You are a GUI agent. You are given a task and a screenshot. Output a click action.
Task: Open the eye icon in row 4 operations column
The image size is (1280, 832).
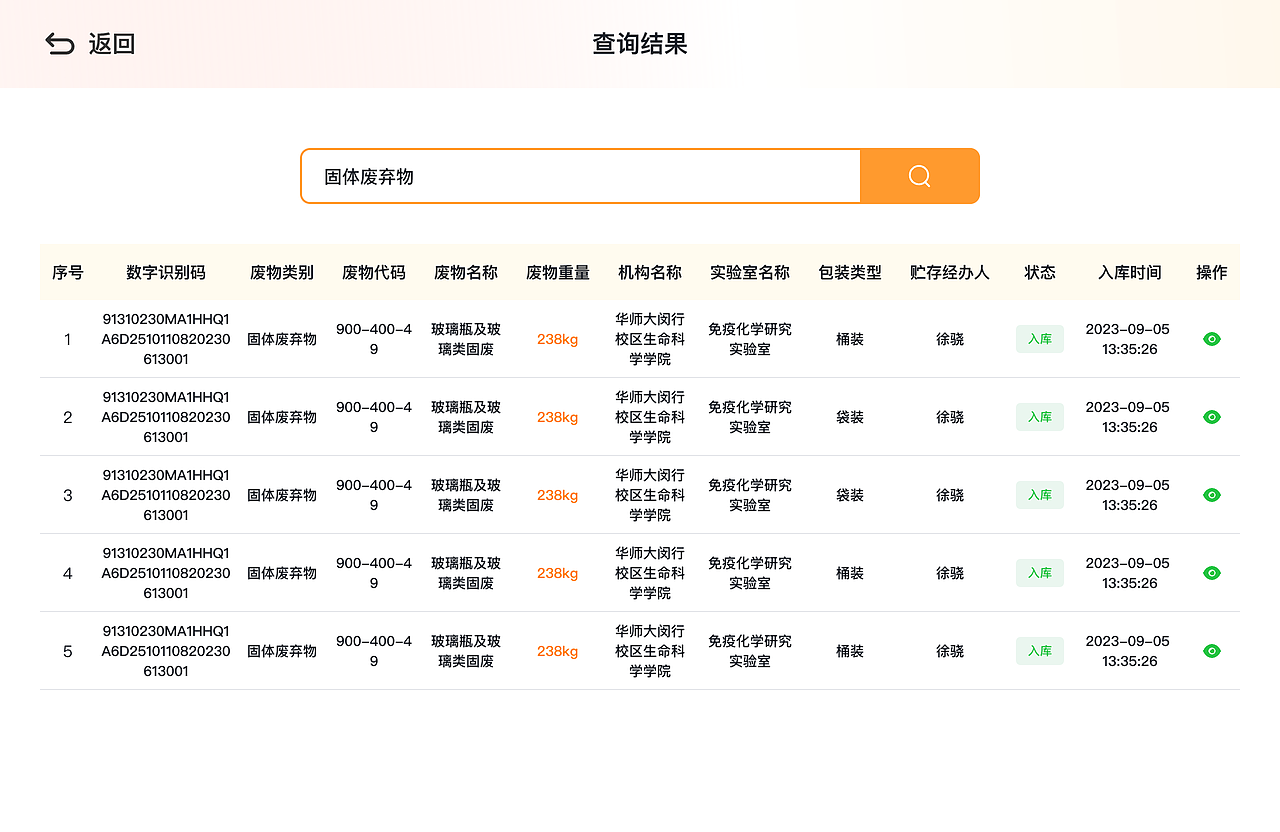pos(1211,573)
